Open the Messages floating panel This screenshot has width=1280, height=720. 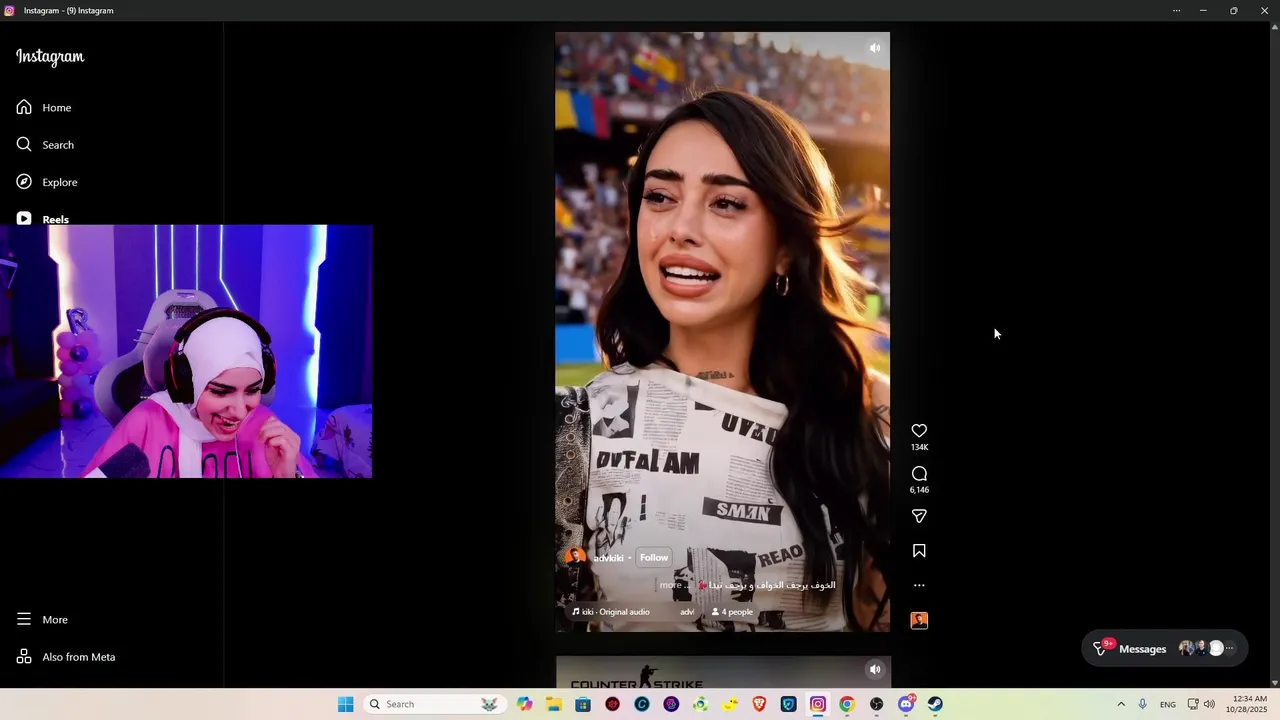pyautogui.click(x=1165, y=648)
